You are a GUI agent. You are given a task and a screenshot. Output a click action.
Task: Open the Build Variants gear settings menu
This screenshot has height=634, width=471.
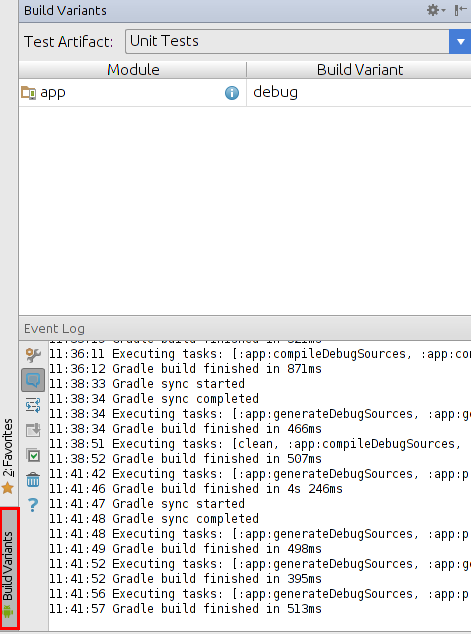tap(436, 10)
